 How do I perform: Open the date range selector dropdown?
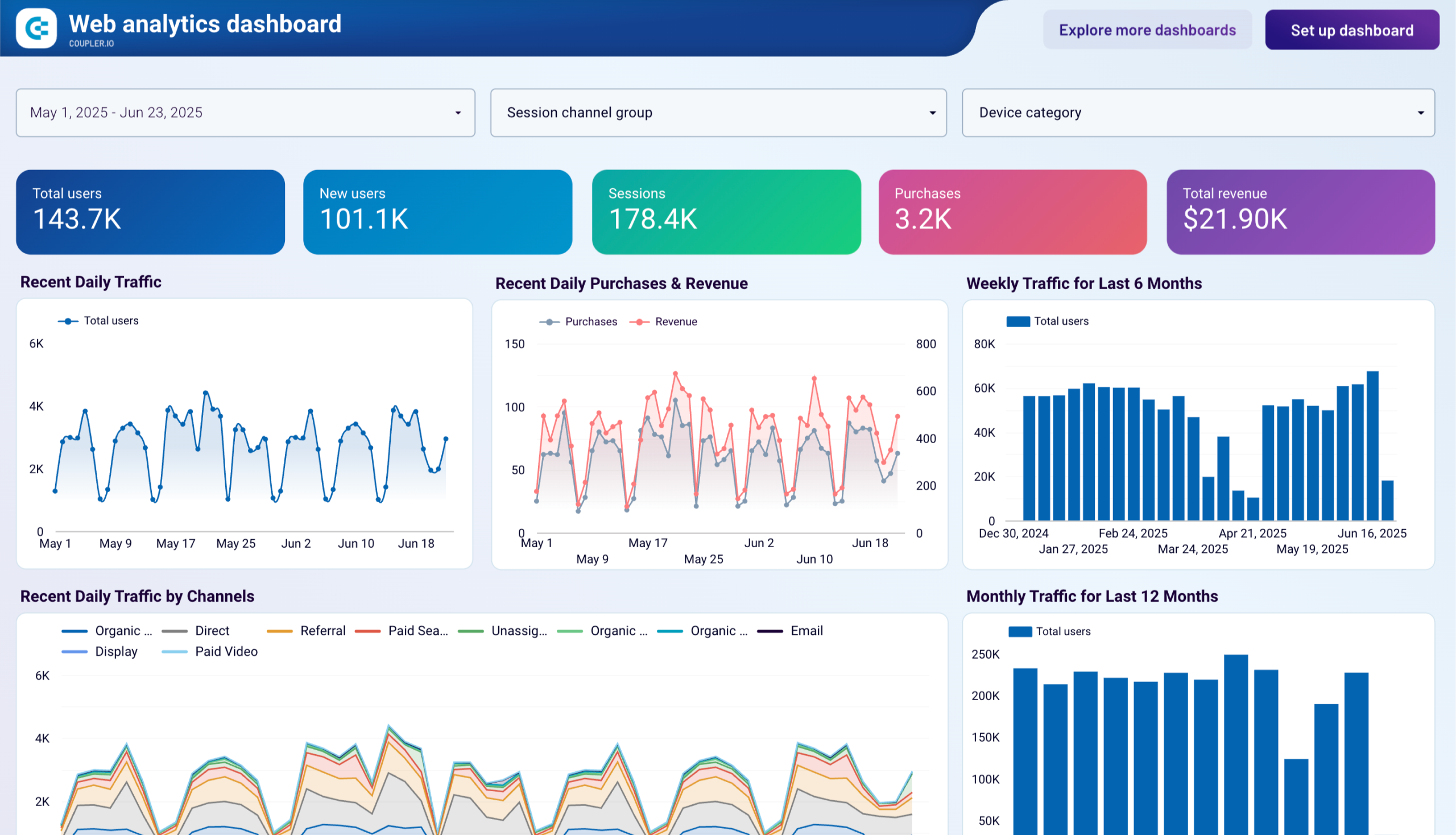pyautogui.click(x=457, y=113)
